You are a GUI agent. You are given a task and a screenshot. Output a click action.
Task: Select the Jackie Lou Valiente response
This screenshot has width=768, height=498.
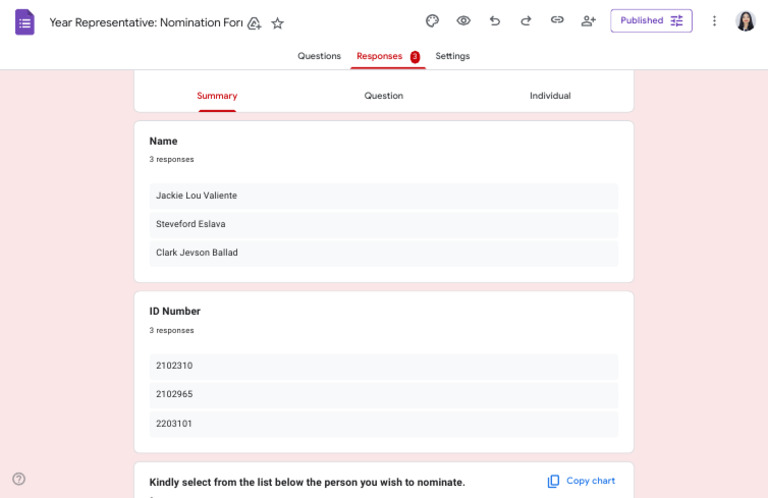[x=384, y=196]
